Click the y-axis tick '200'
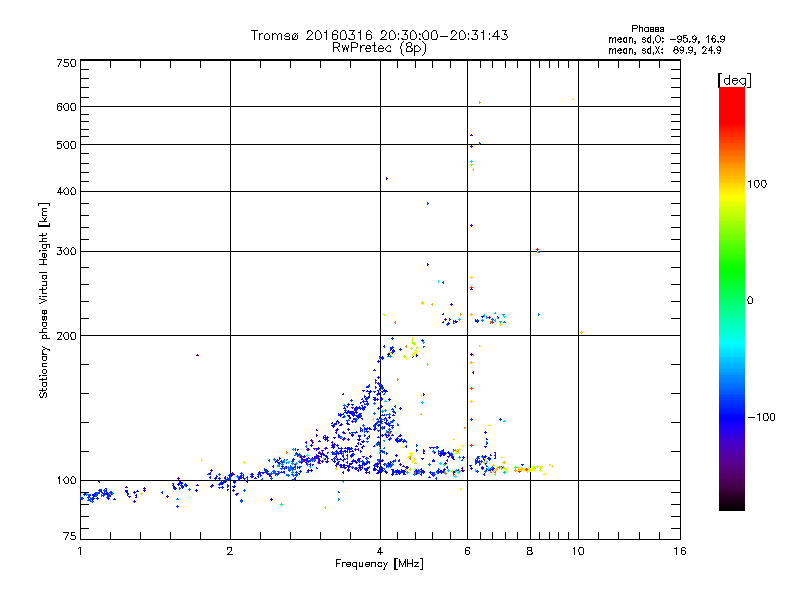The width and height of the screenshot is (800, 600). (66, 336)
